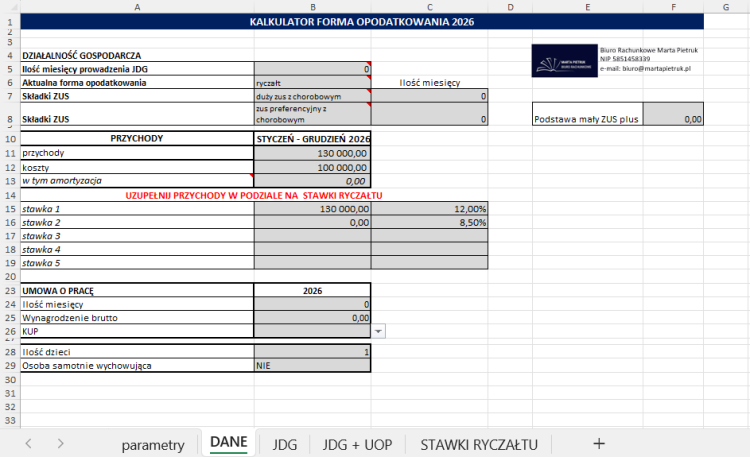The image size is (750, 457).
Task: Switch to STAWKI RYCZAŁTU sheet tab
Action: 479,445
